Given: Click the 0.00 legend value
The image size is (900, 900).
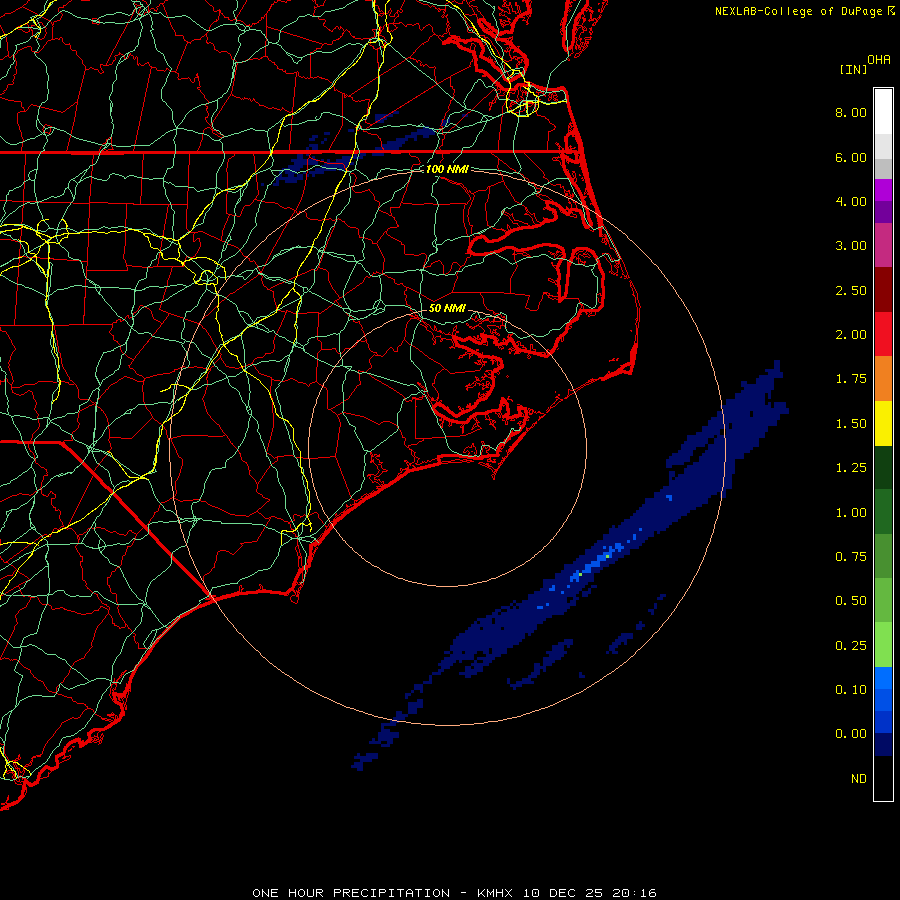Looking at the screenshot, I should pyautogui.click(x=851, y=734).
